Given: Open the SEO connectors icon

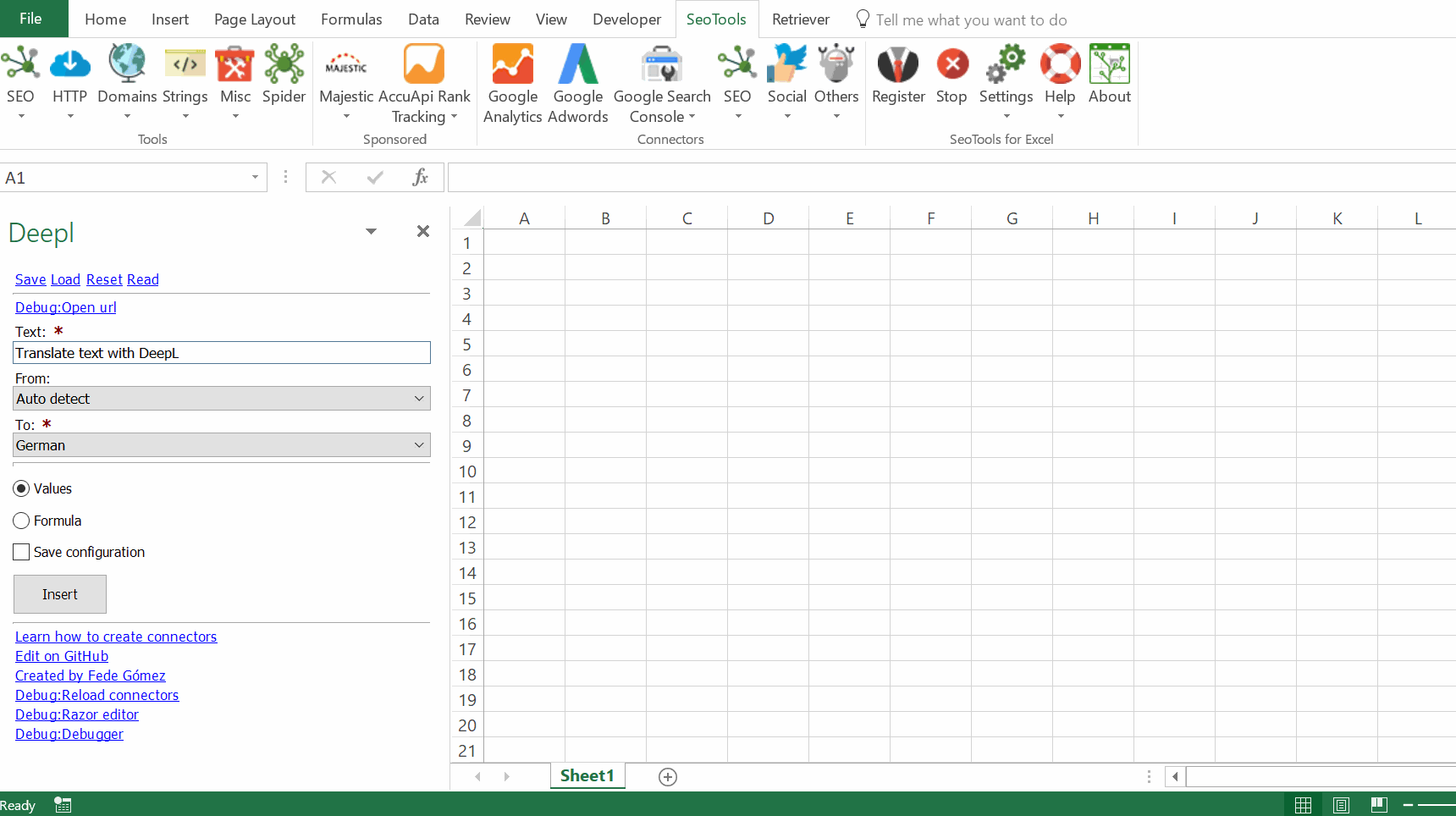Looking at the screenshot, I should tap(737, 64).
